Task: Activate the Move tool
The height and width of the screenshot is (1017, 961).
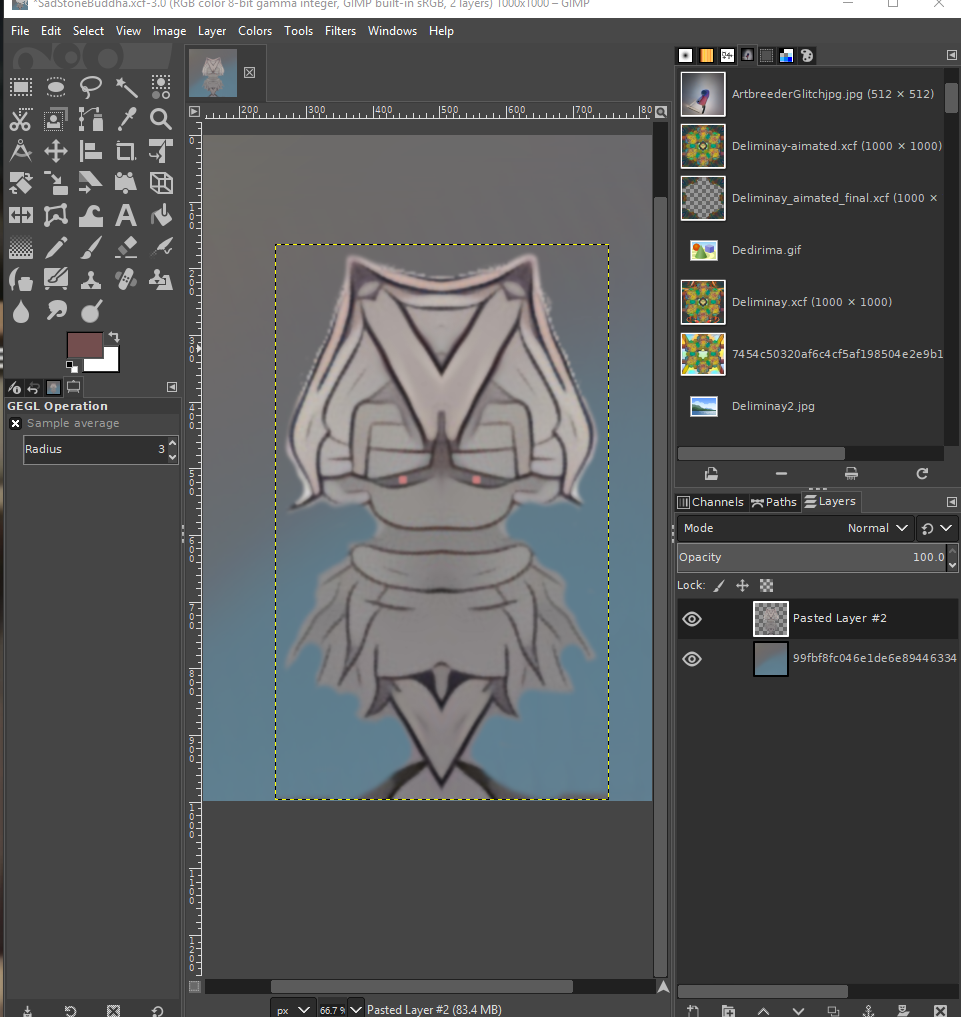Action: coord(56,151)
